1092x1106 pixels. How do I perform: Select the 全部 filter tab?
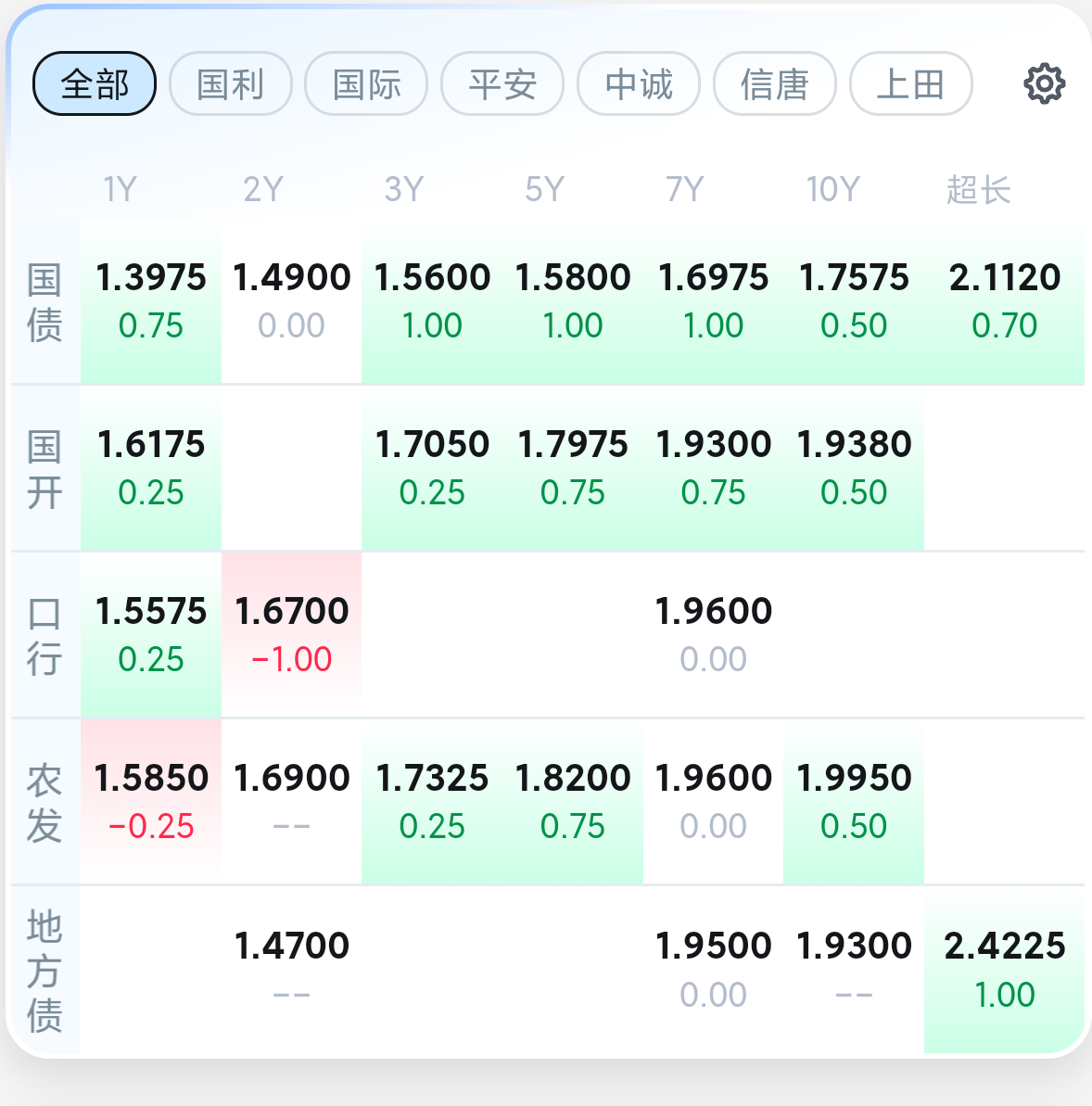(95, 84)
